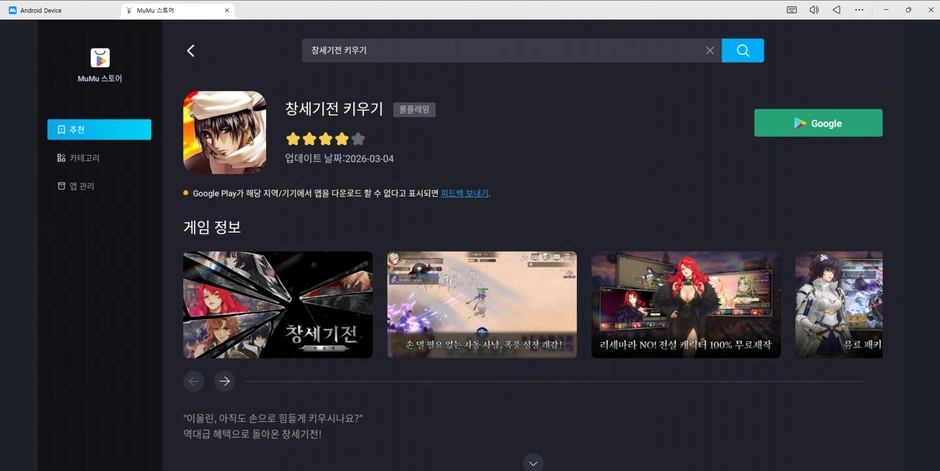This screenshot has width=940, height=471.
Task: Click the star rating row
Action: click(x=326, y=139)
